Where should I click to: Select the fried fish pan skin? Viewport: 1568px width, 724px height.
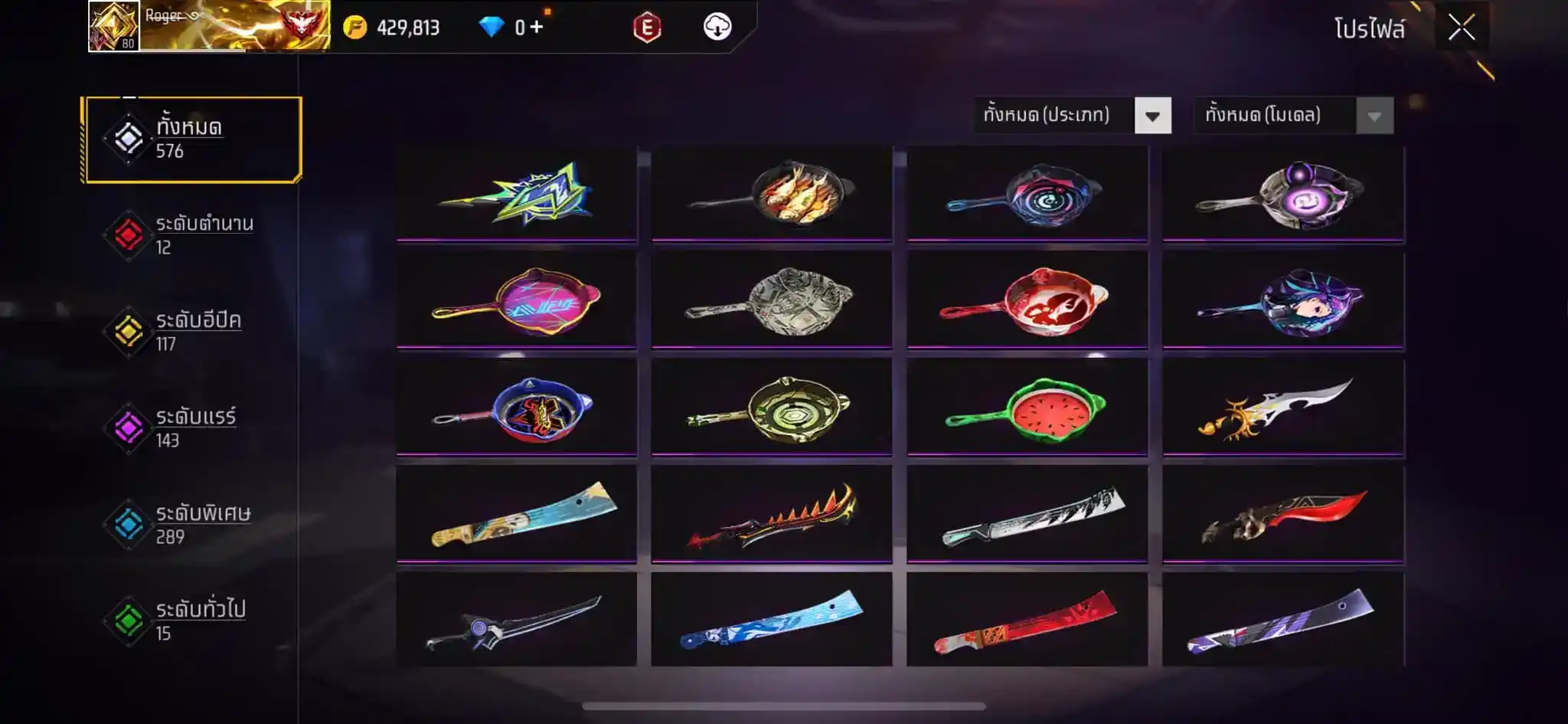(x=772, y=193)
